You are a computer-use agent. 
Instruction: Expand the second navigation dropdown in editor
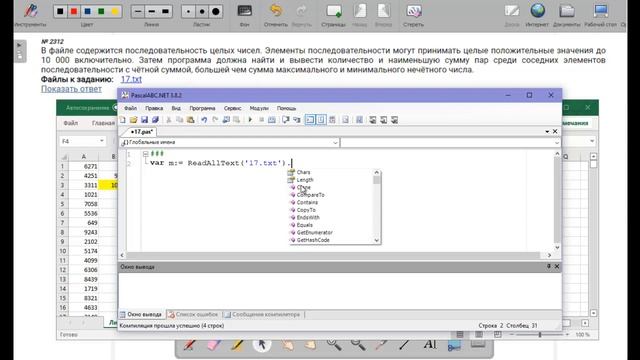pos(557,142)
